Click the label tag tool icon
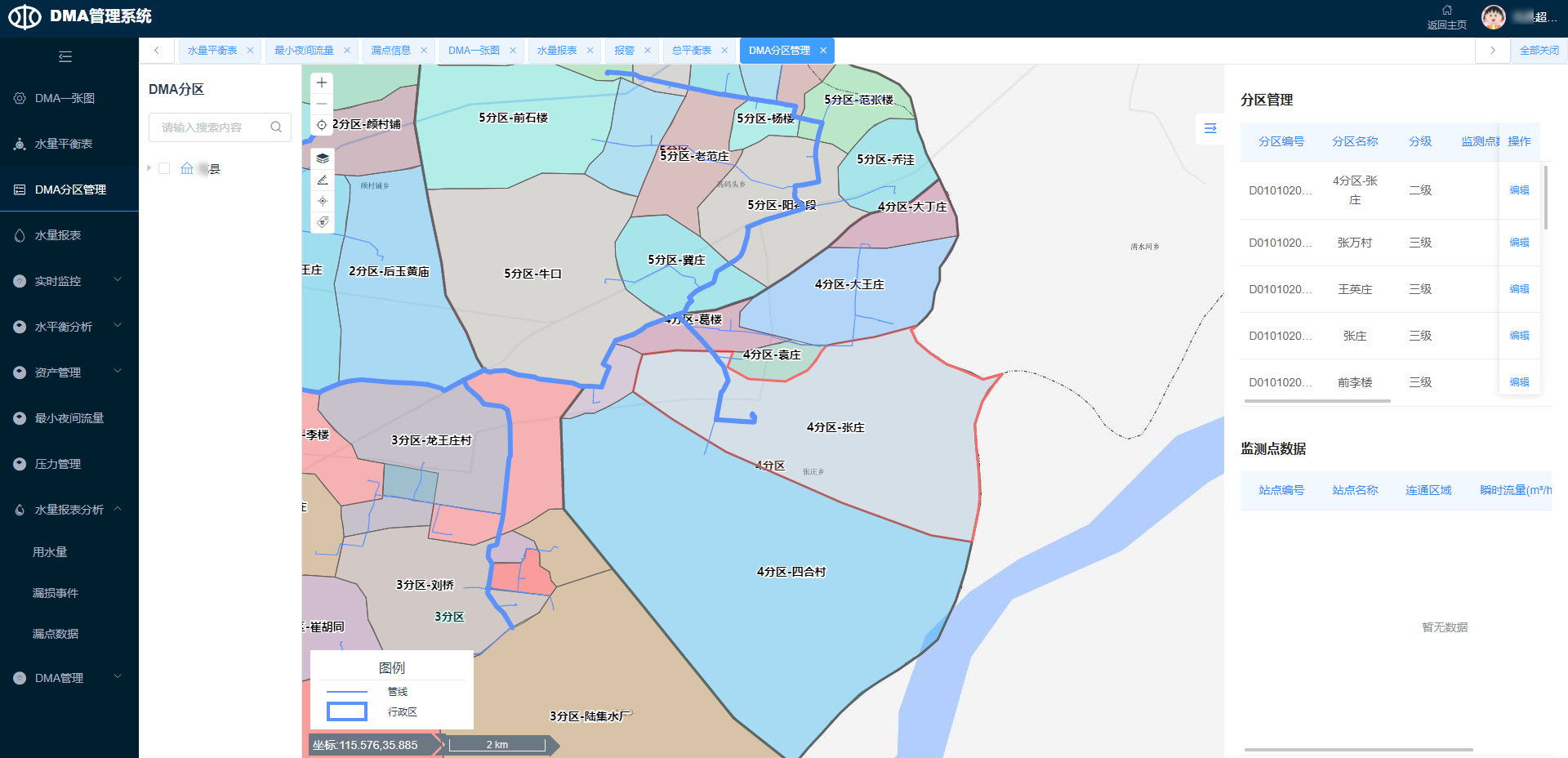The width and height of the screenshot is (1568, 758). tap(323, 222)
